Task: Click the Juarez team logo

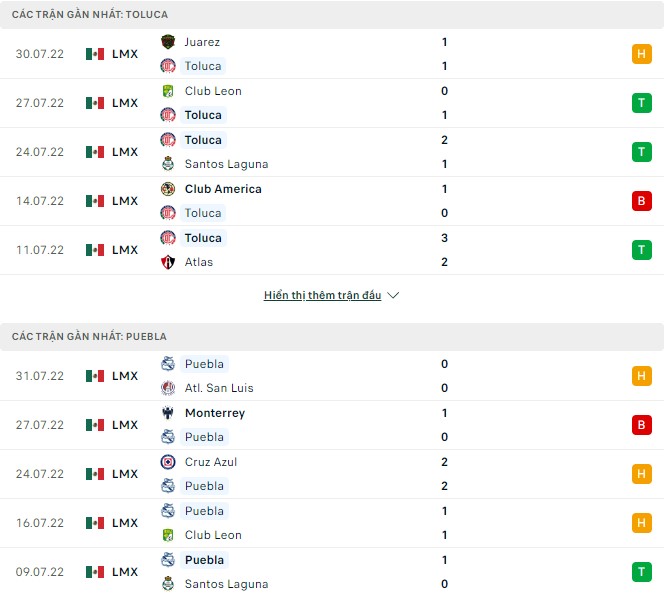Action: [x=168, y=42]
